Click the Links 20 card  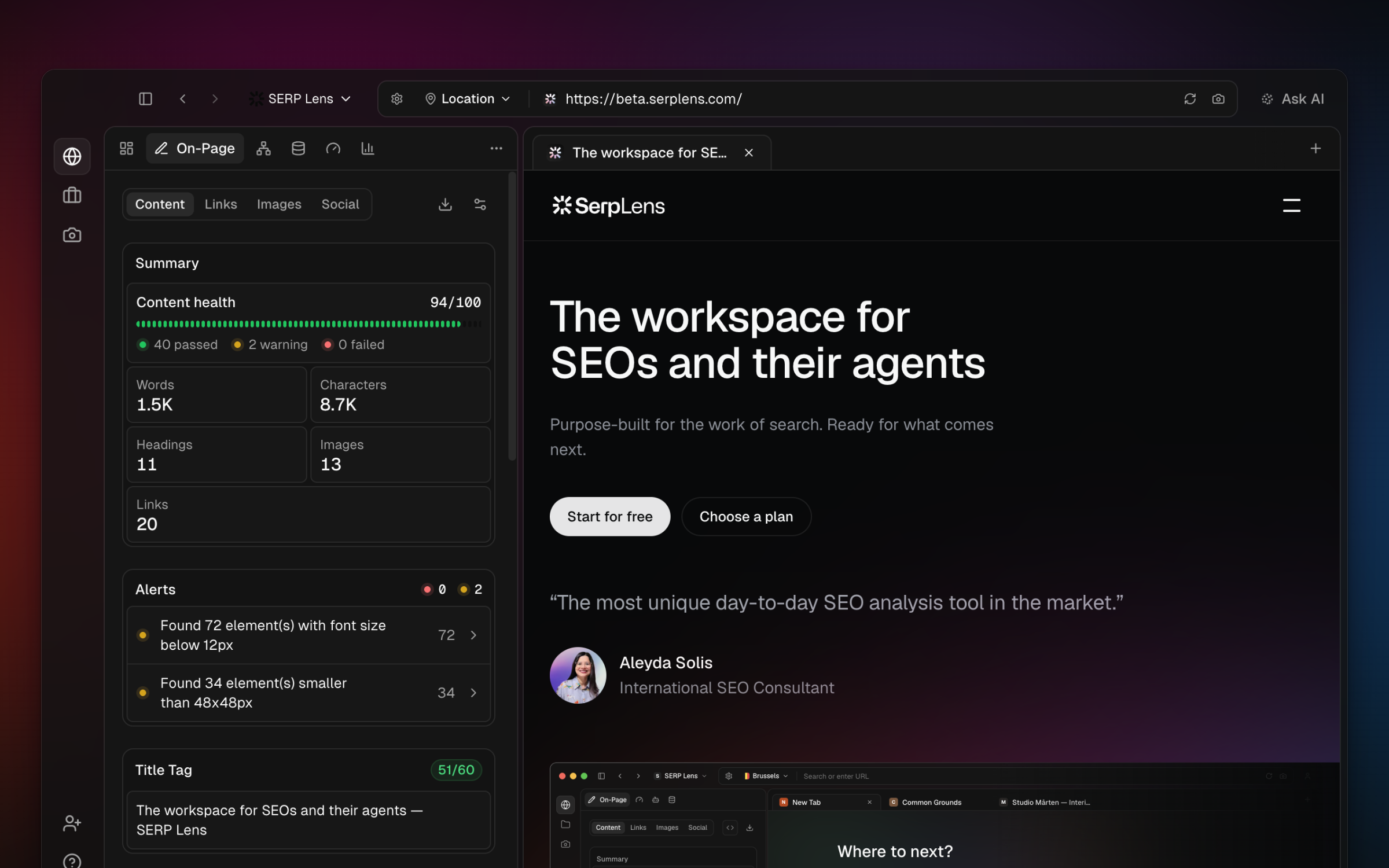point(308,514)
